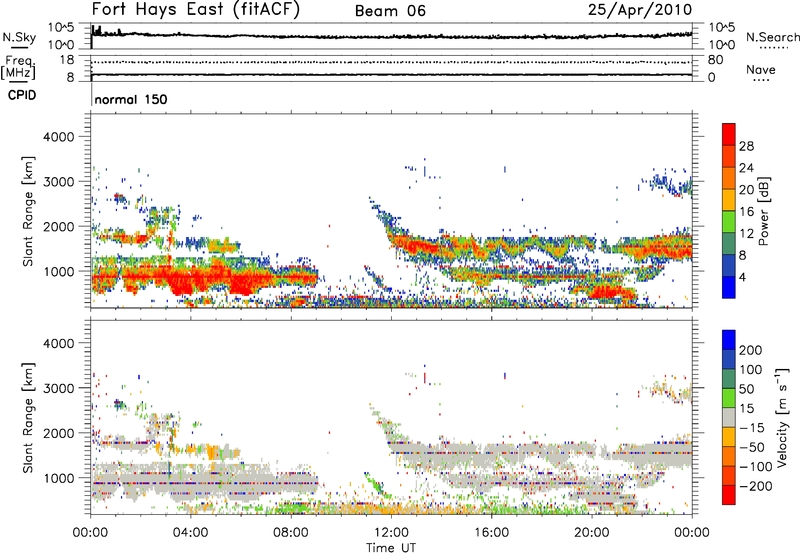
Task: Click the '04:00' time axis label
Action: point(190,533)
